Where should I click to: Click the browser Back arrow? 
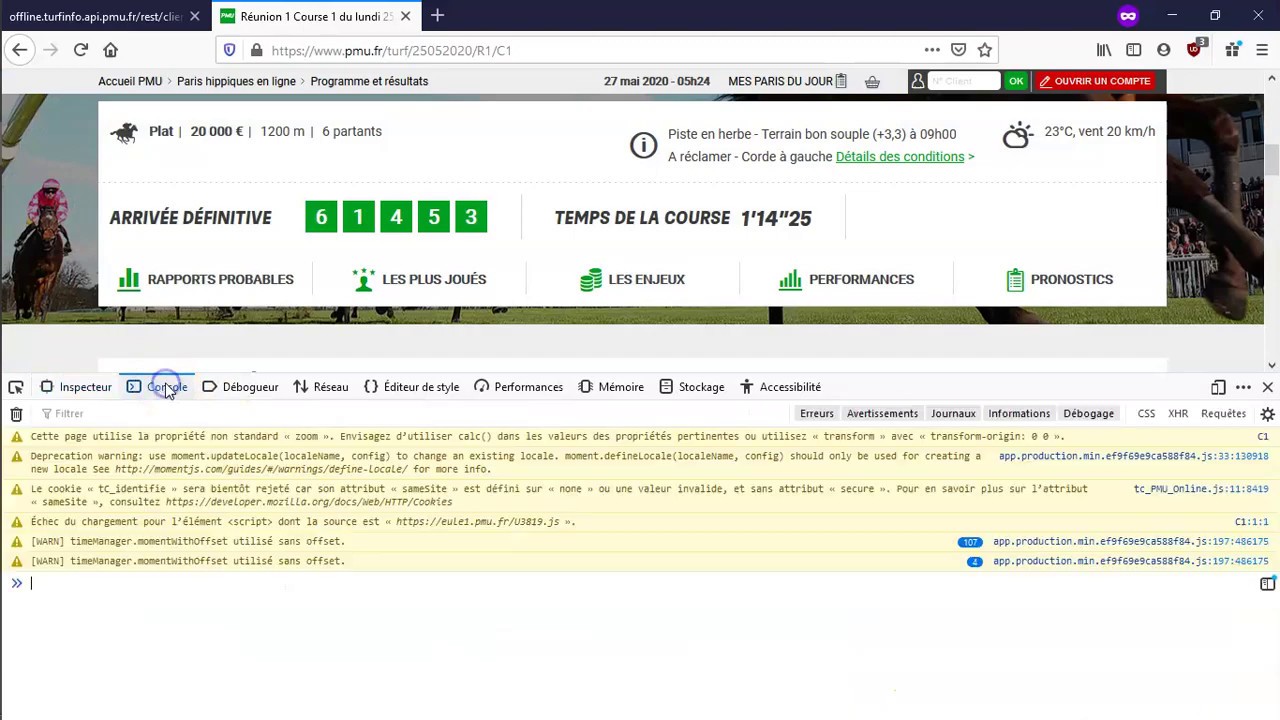pos(20,50)
